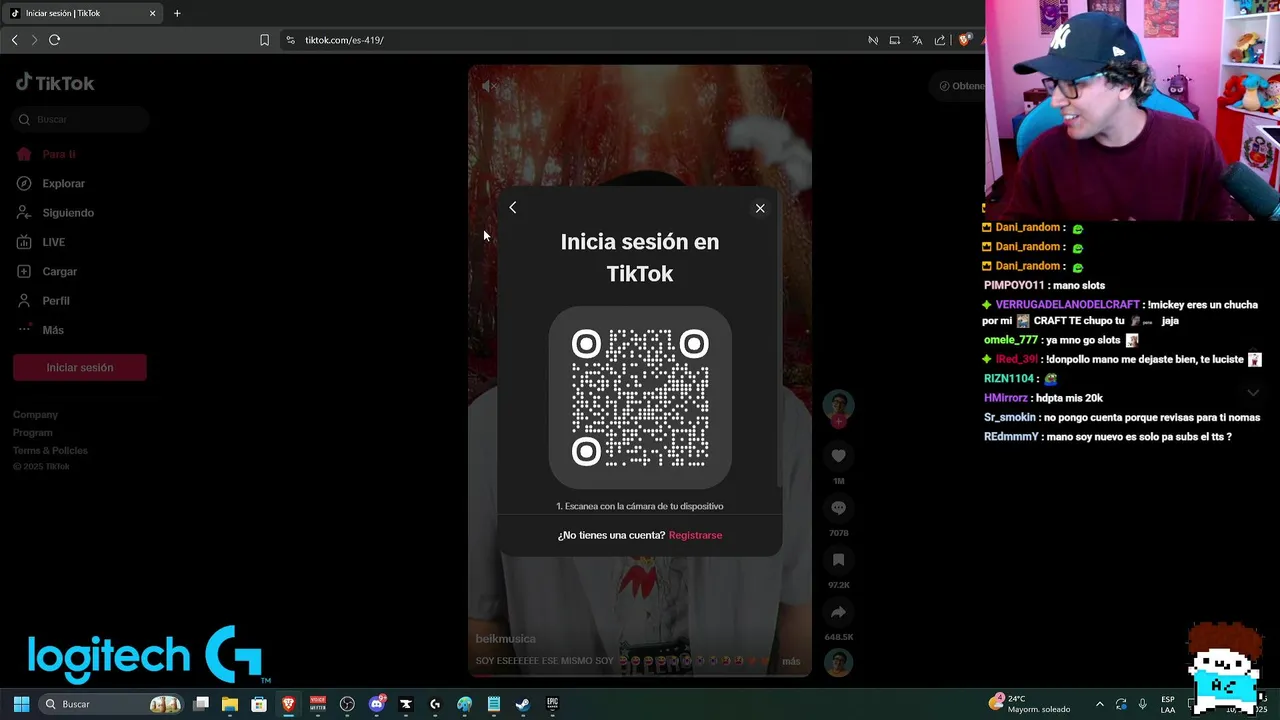Click the TikTok logo
The width and height of the screenshot is (1280, 720).
pyautogui.click(x=55, y=83)
